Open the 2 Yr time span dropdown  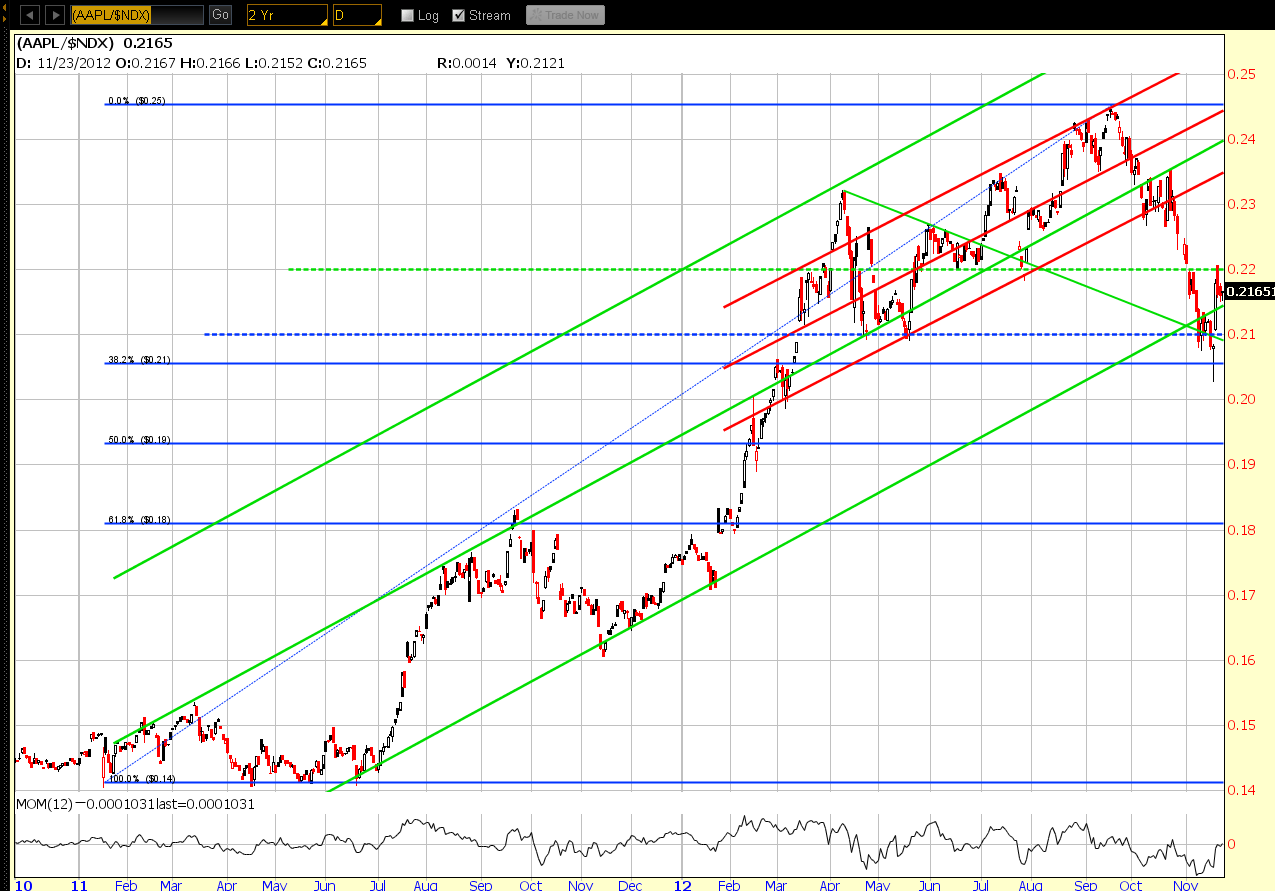[x=287, y=15]
